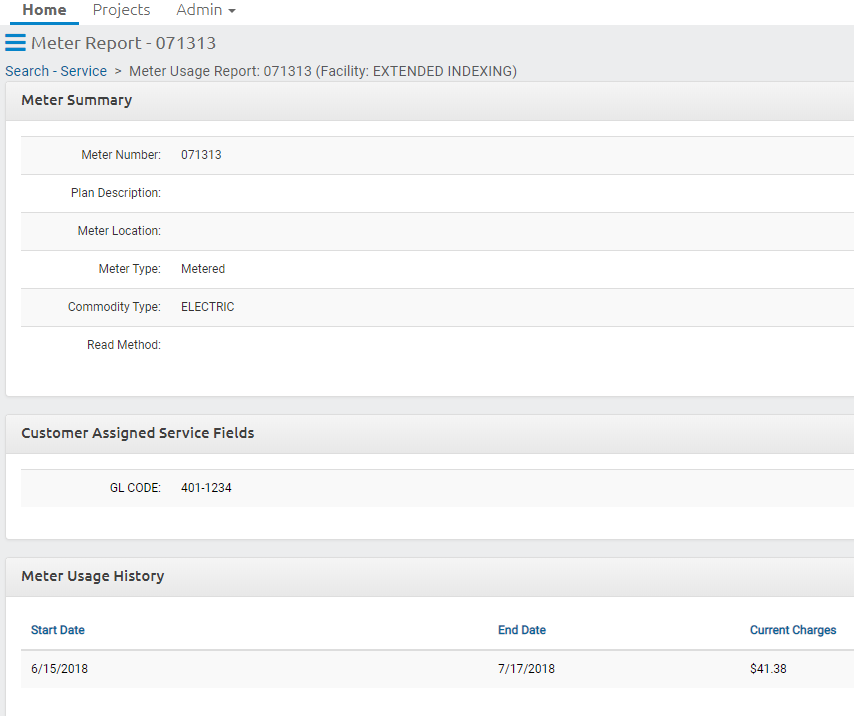854x716 pixels.
Task: Click the Meter Usage Report breadcrumb text
Action: pos(323,71)
